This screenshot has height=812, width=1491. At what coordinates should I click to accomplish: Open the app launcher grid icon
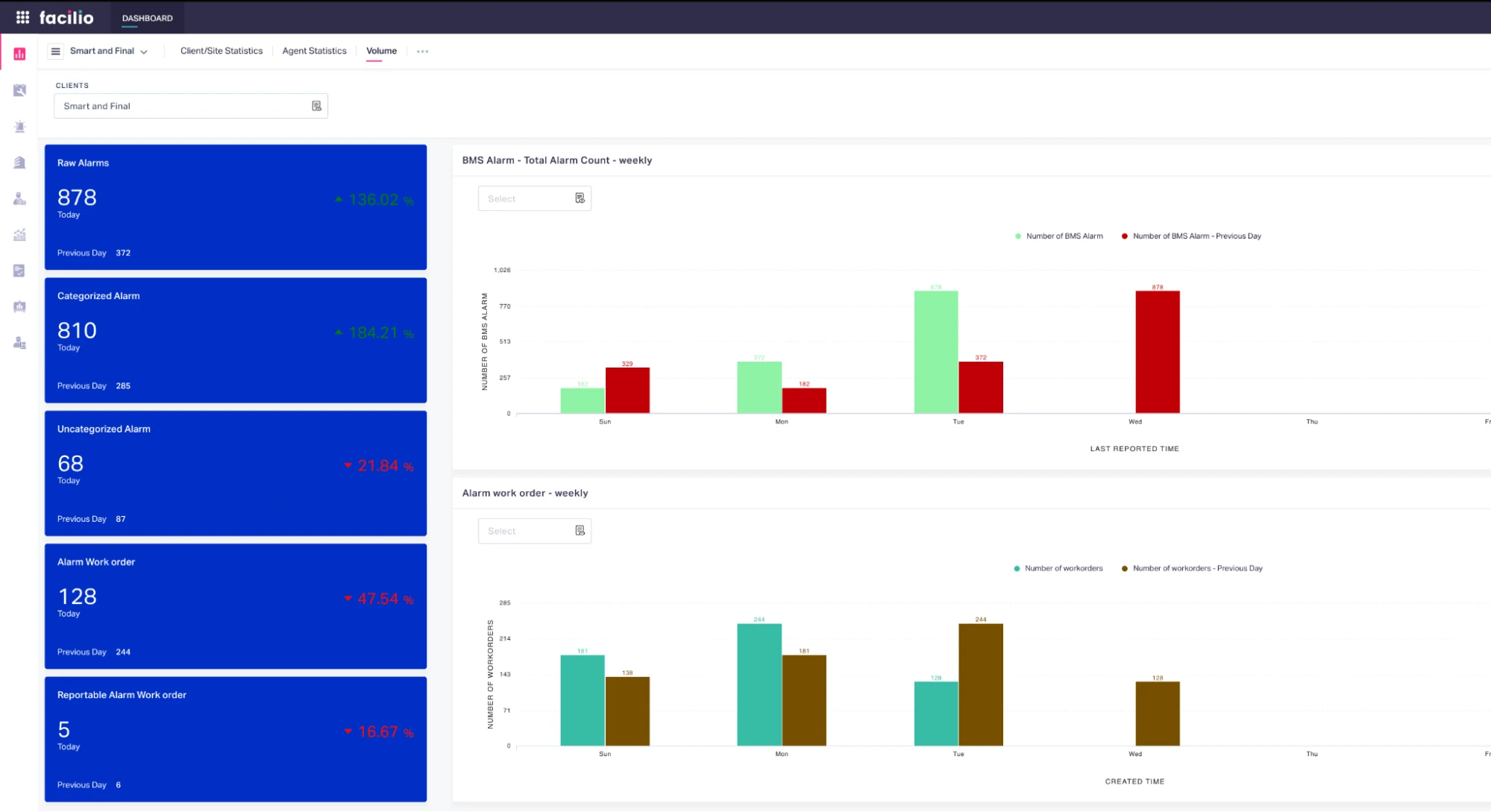(22, 17)
